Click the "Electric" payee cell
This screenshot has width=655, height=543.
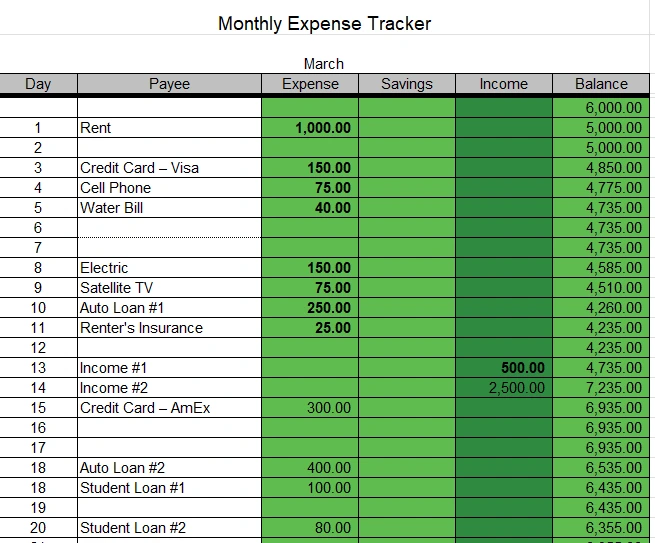170,268
